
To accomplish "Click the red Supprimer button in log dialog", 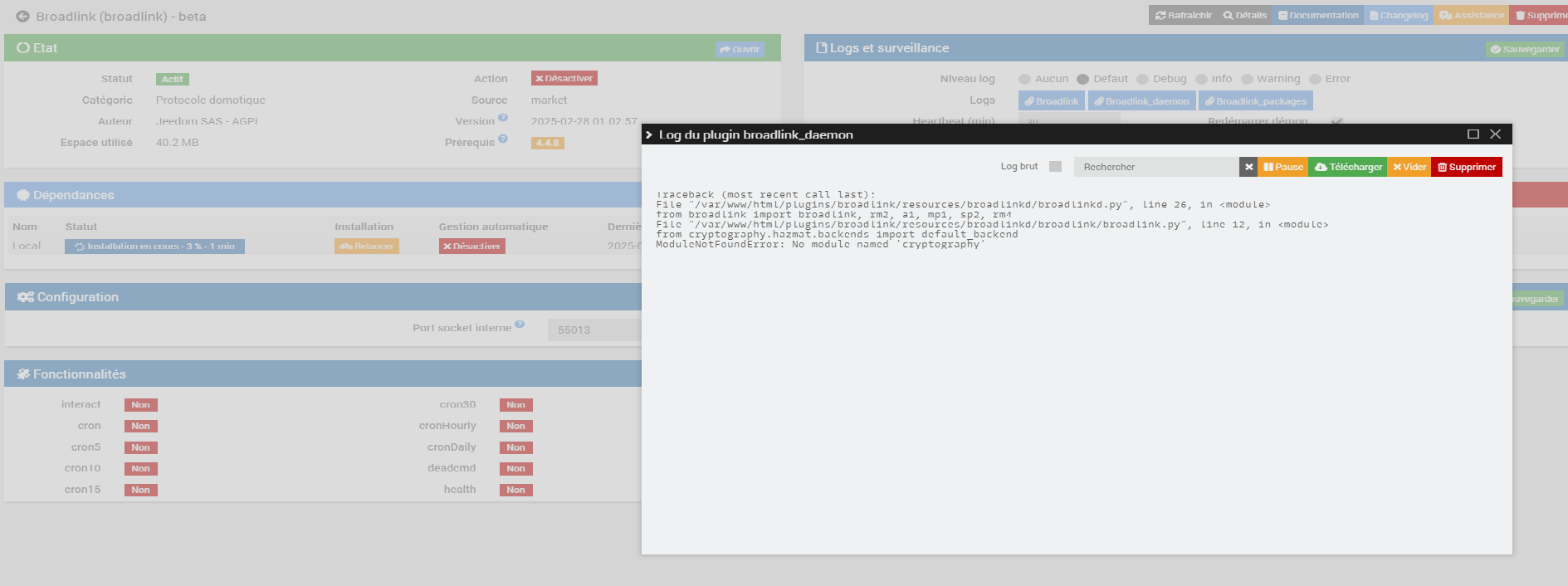I will 1467,167.
